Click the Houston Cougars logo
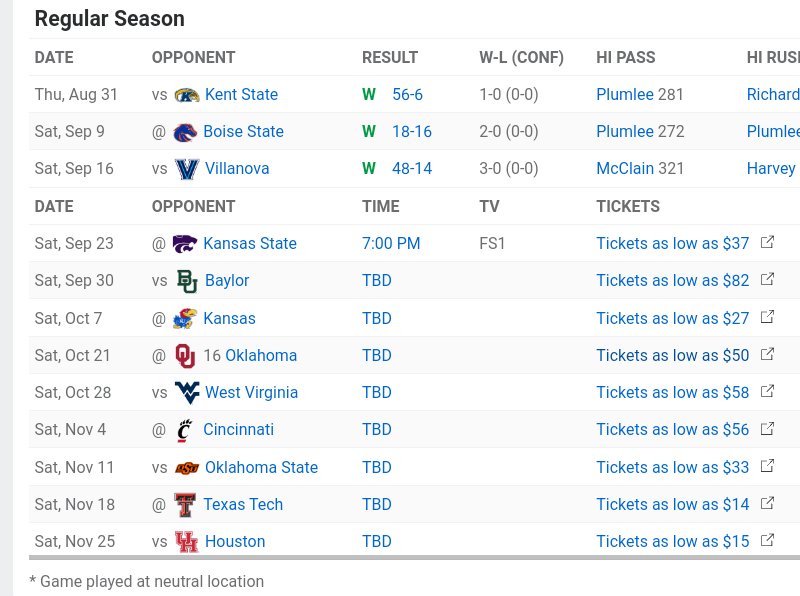 point(187,542)
